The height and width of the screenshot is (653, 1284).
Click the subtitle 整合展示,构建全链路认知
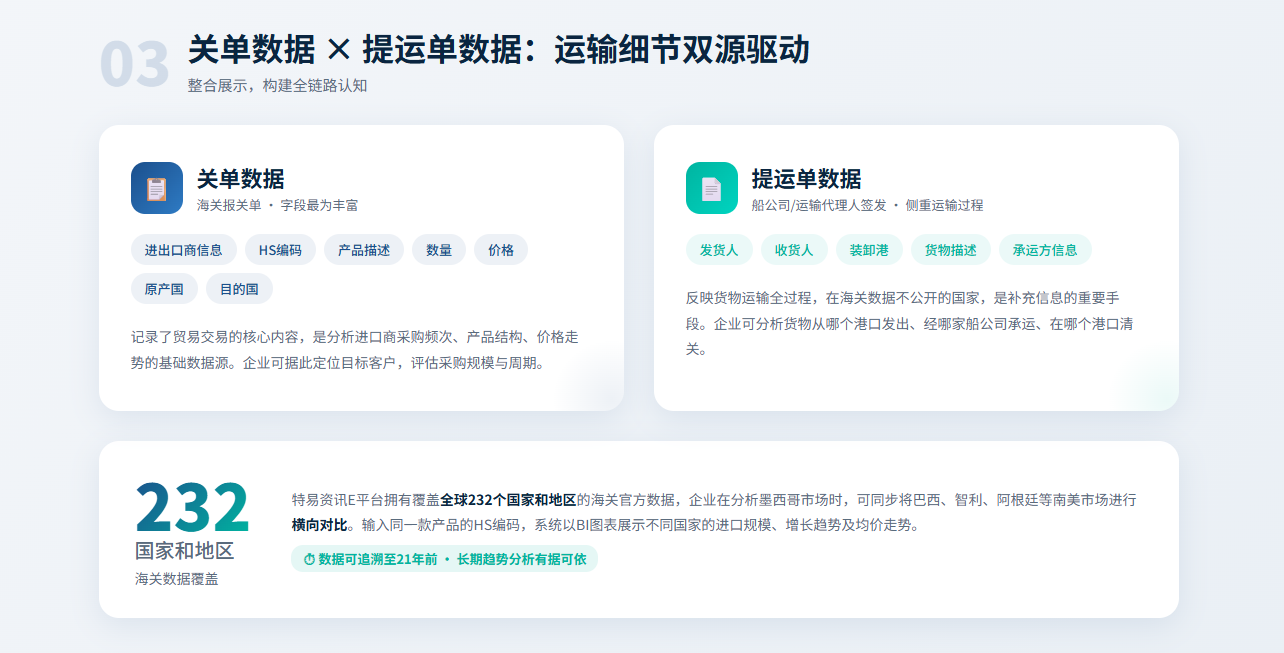click(277, 86)
